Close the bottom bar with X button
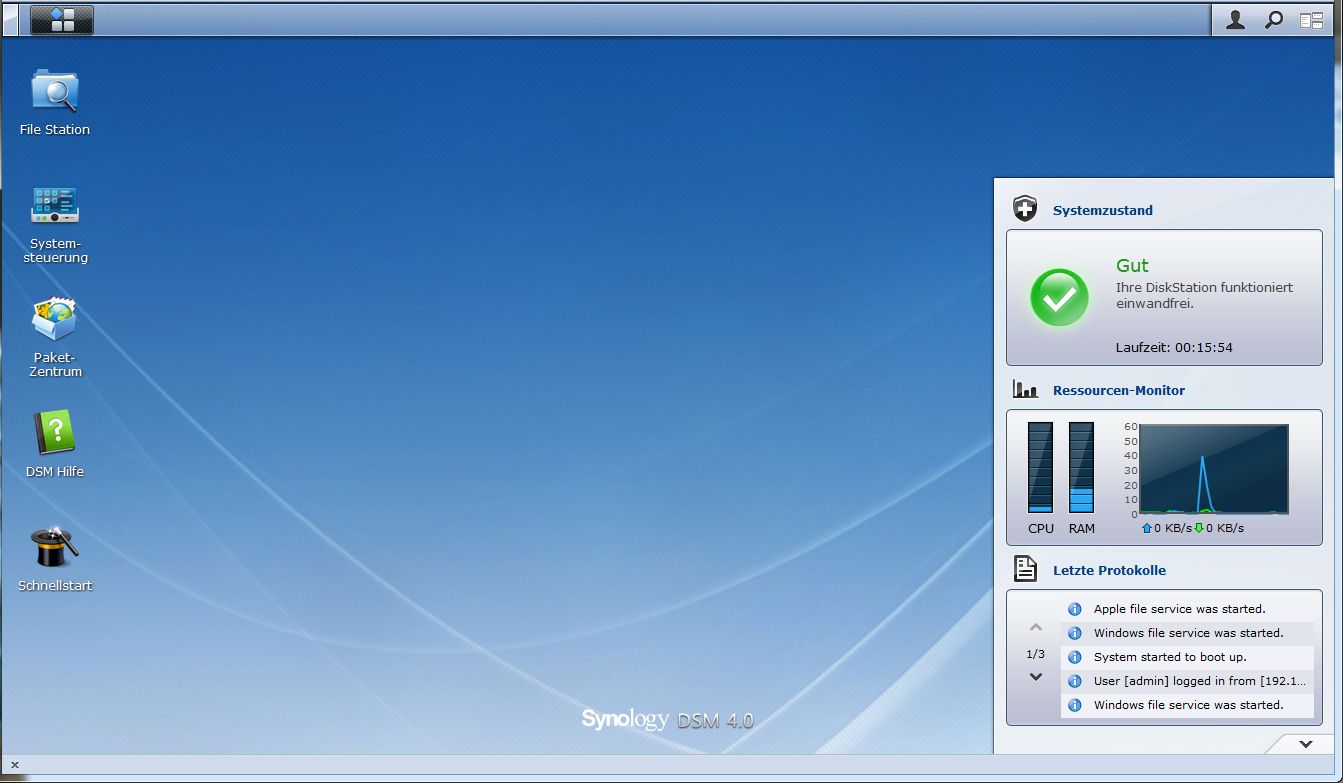 (14, 765)
